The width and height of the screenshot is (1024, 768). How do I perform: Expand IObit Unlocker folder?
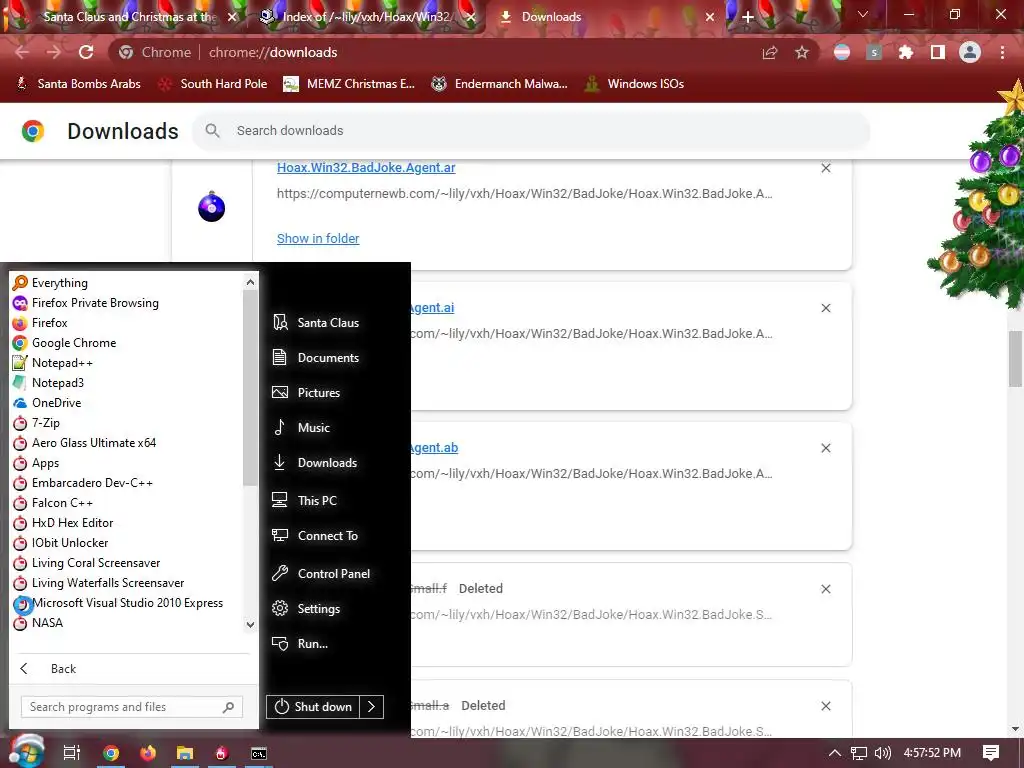pos(127,543)
